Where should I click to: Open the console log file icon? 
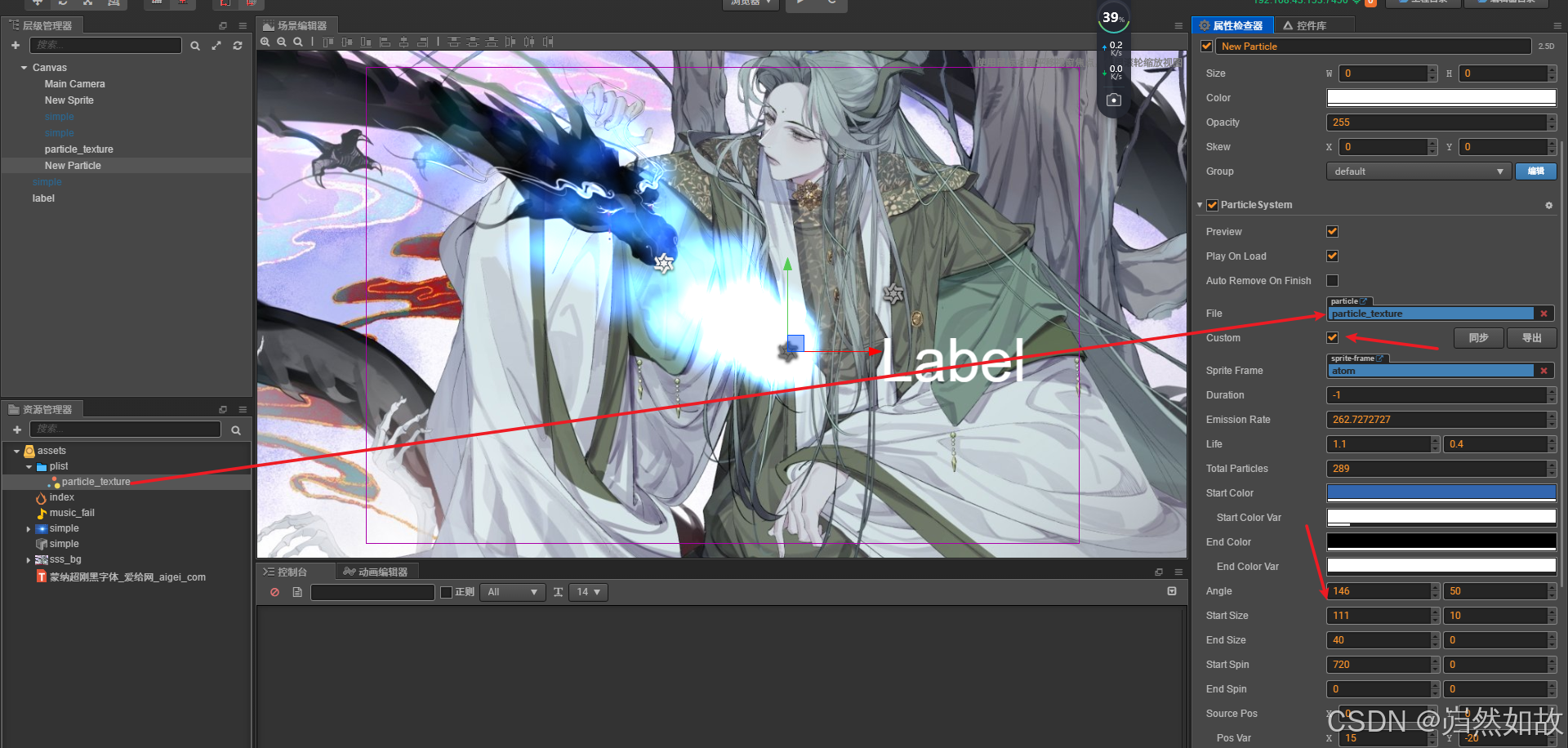(297, 592)
